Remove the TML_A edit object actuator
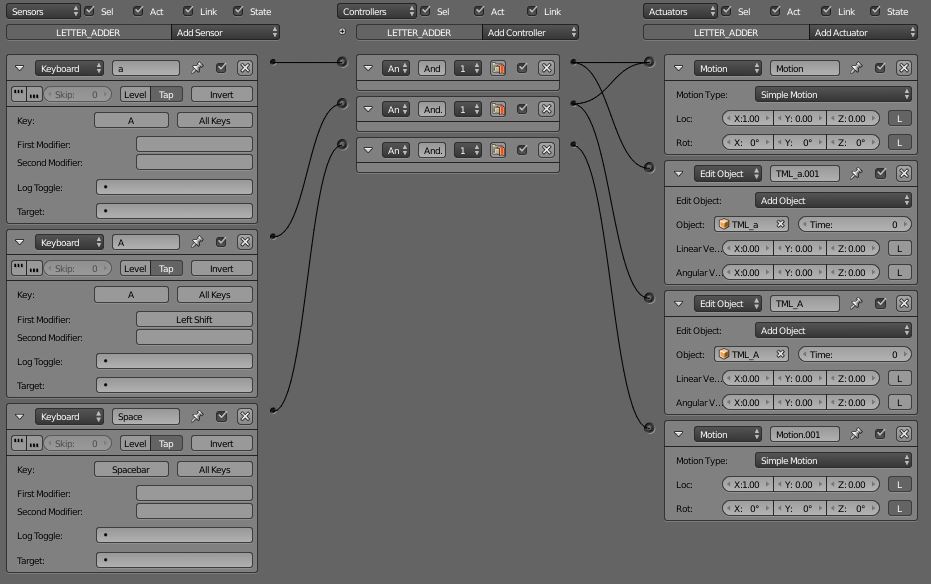 [x=904, y=303]
